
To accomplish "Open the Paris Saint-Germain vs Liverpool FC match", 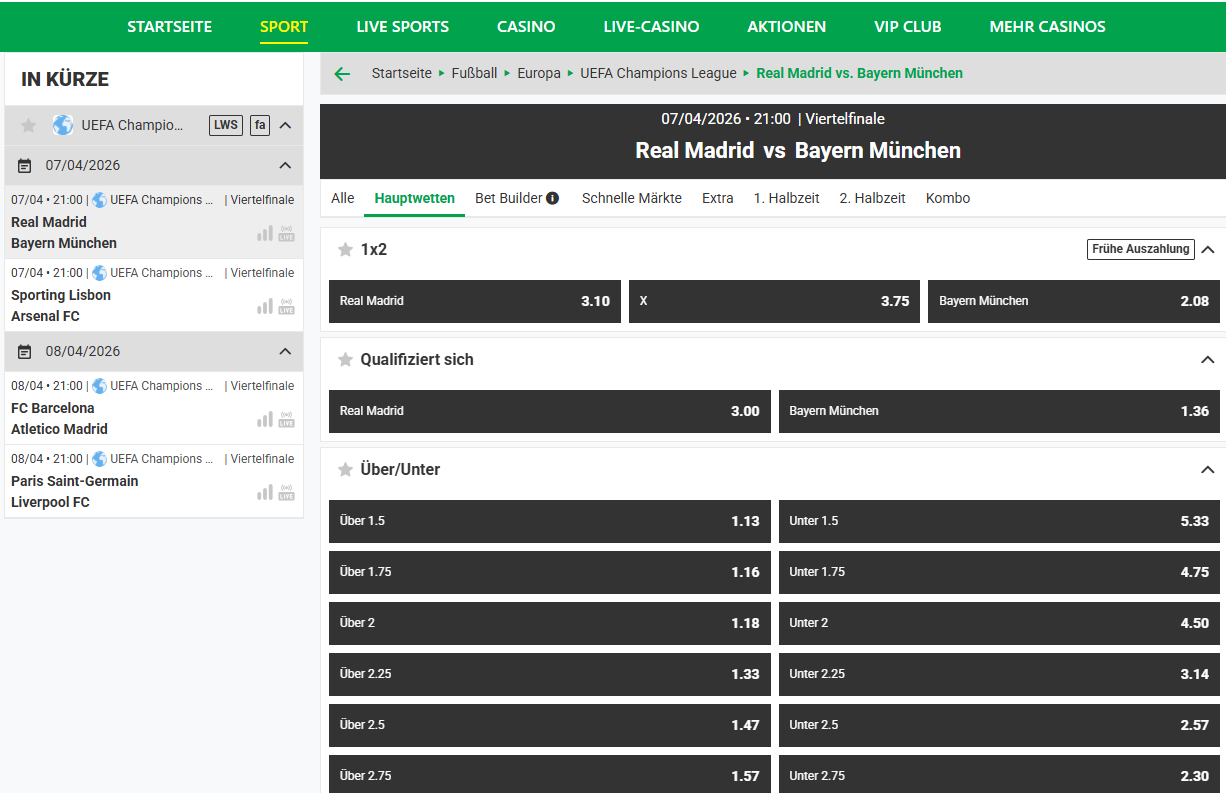I will click(x=154, y=481).
